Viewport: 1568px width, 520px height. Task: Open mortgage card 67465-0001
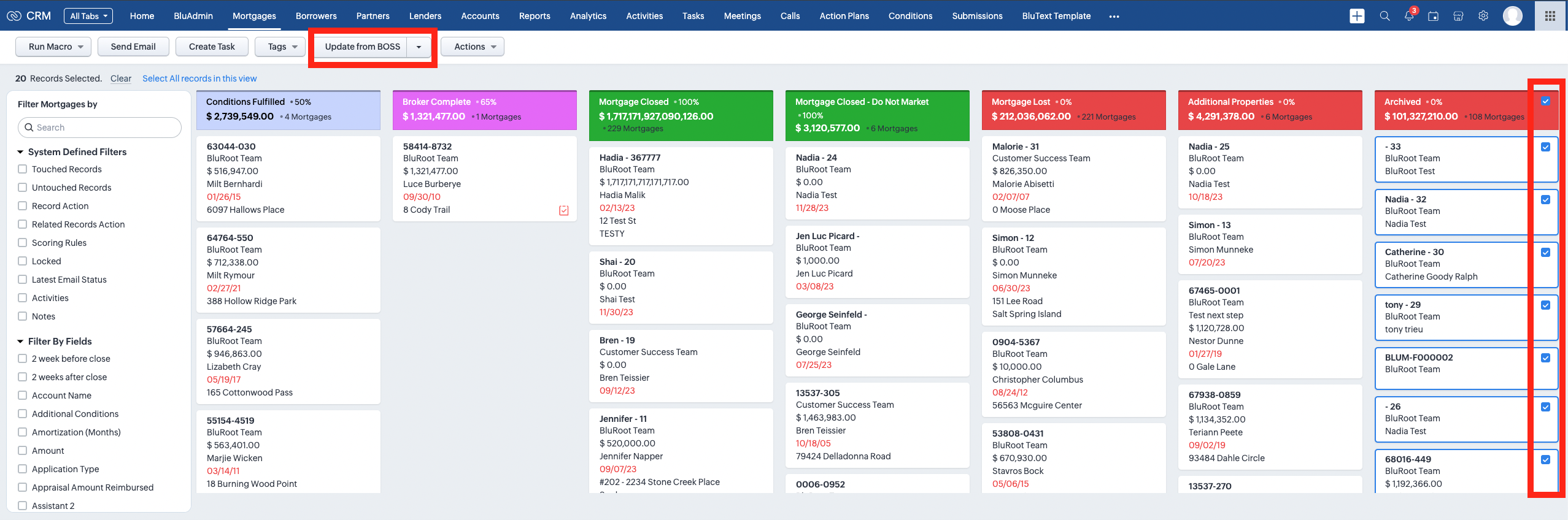point(1270,329)
